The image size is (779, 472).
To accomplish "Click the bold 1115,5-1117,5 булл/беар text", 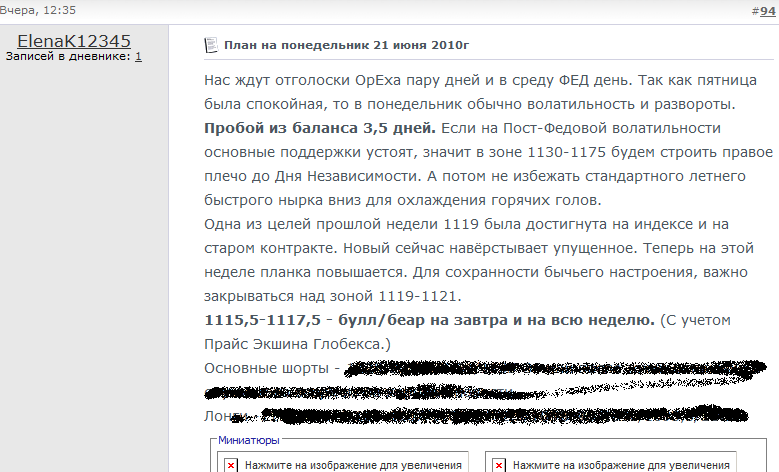I will point(429,320).
